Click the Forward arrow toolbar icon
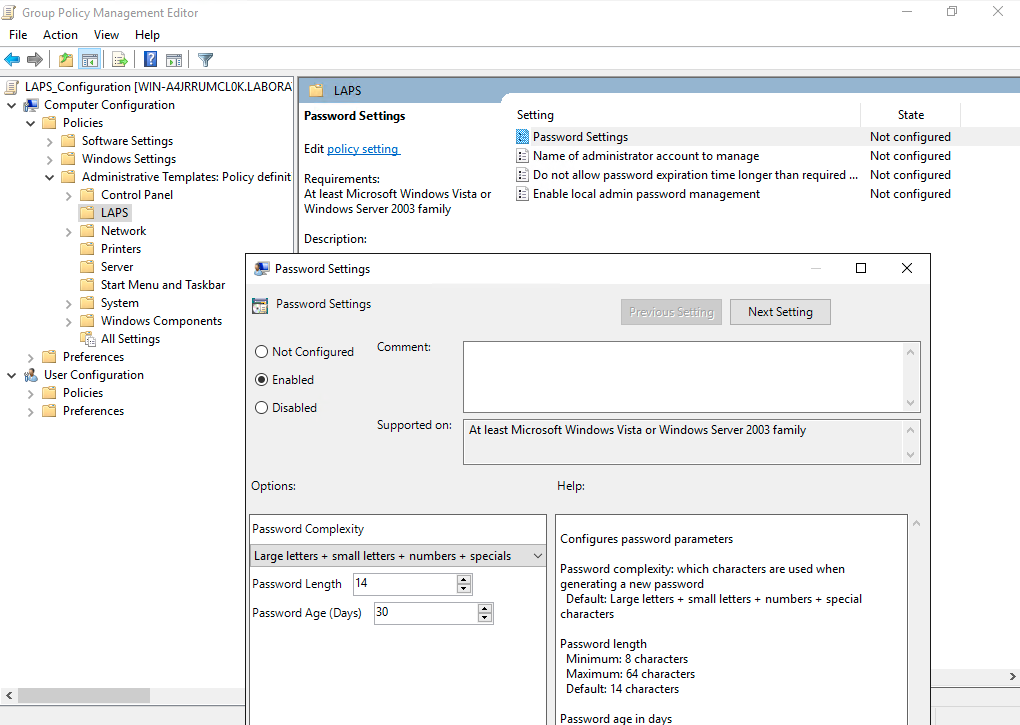Screen dimensions: 1020x725 (34, 60)
